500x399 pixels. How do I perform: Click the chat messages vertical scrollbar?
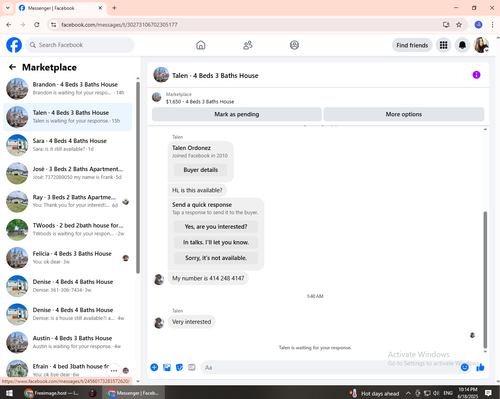(x=485, y=279)
